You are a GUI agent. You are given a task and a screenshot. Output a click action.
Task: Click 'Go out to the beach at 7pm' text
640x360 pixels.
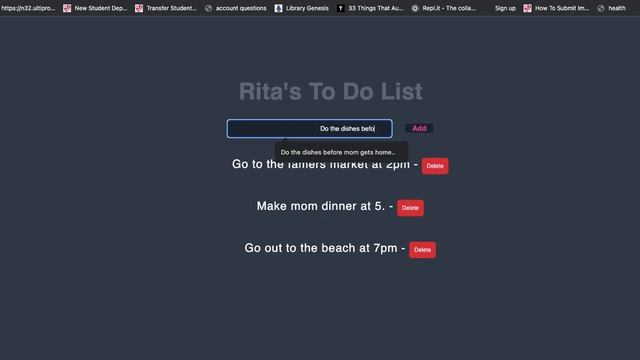click(x=321, y=248)
